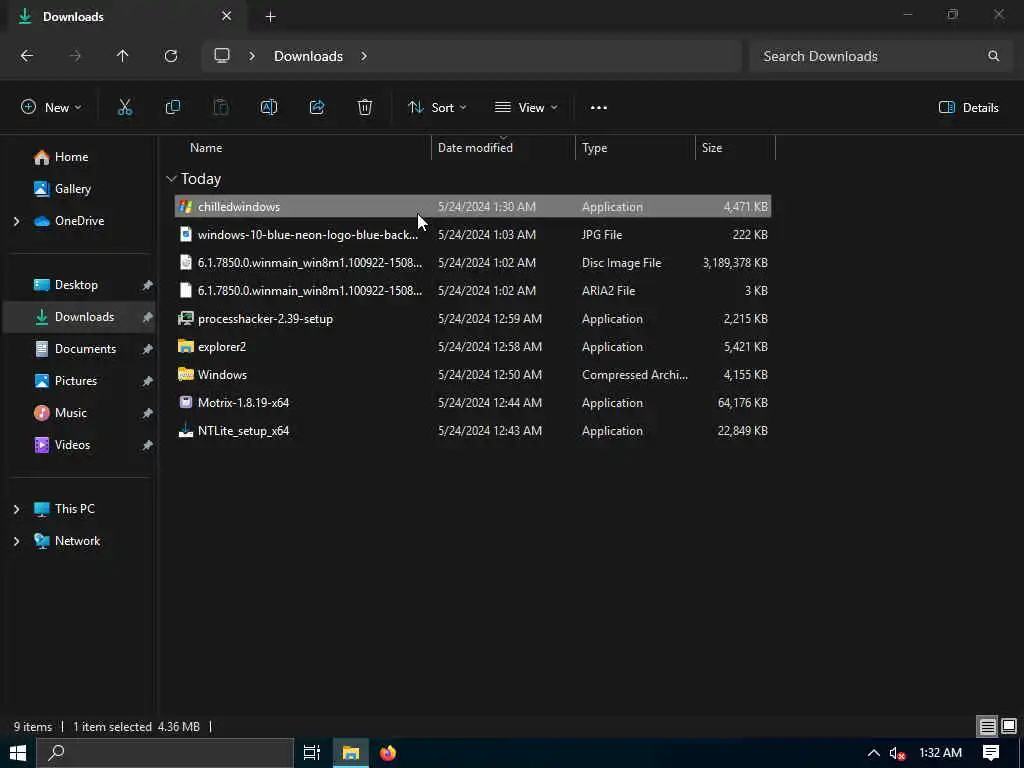This screenshot has height=768, width=1024.
Task: Switch to details list view icon in status bar
Action: pyautogui.click(x=987, y=726)
